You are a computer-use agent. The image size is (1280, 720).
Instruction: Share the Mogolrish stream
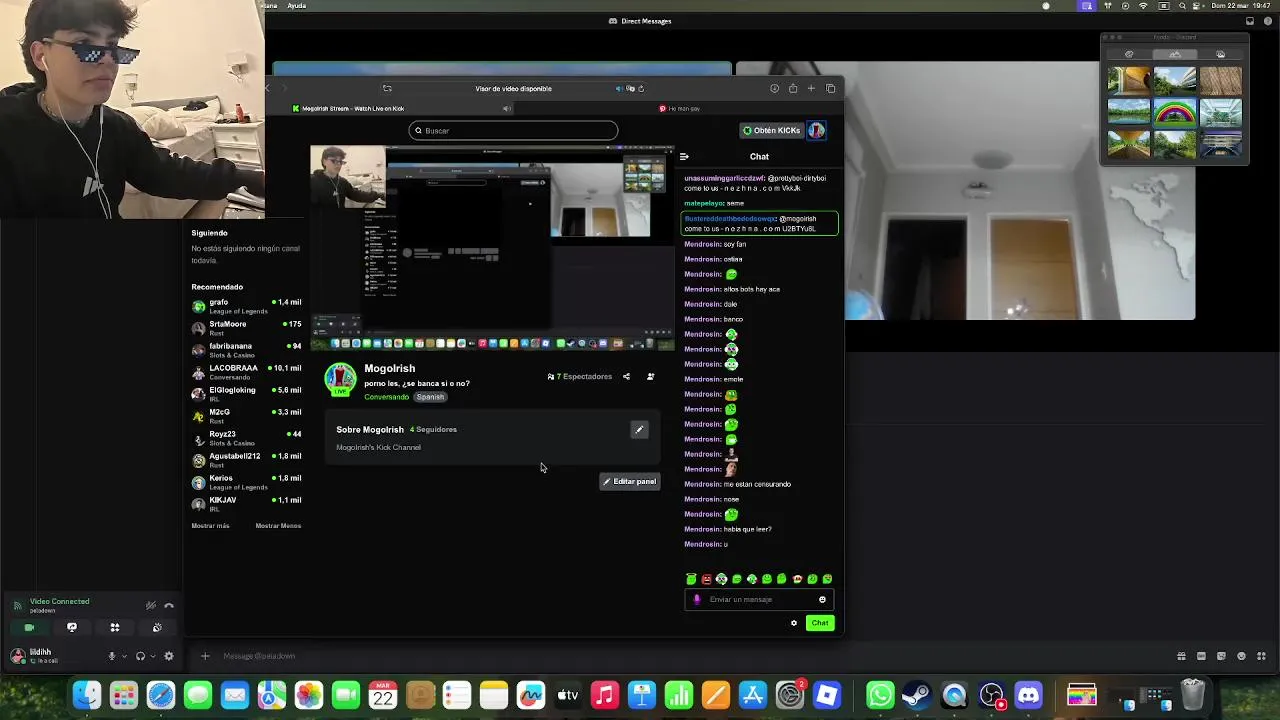[x=626, y=377]
